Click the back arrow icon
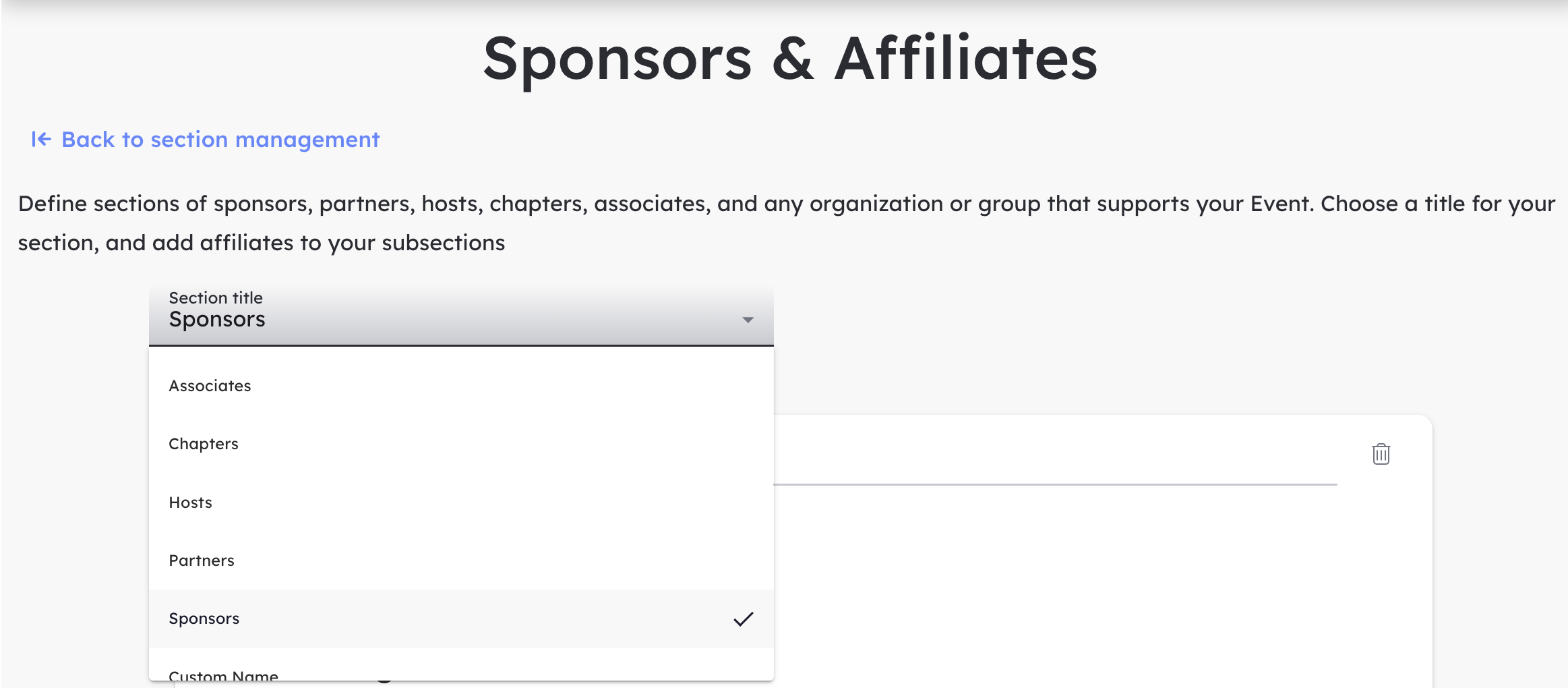The image size is (1568, 688). pos(41,139)
